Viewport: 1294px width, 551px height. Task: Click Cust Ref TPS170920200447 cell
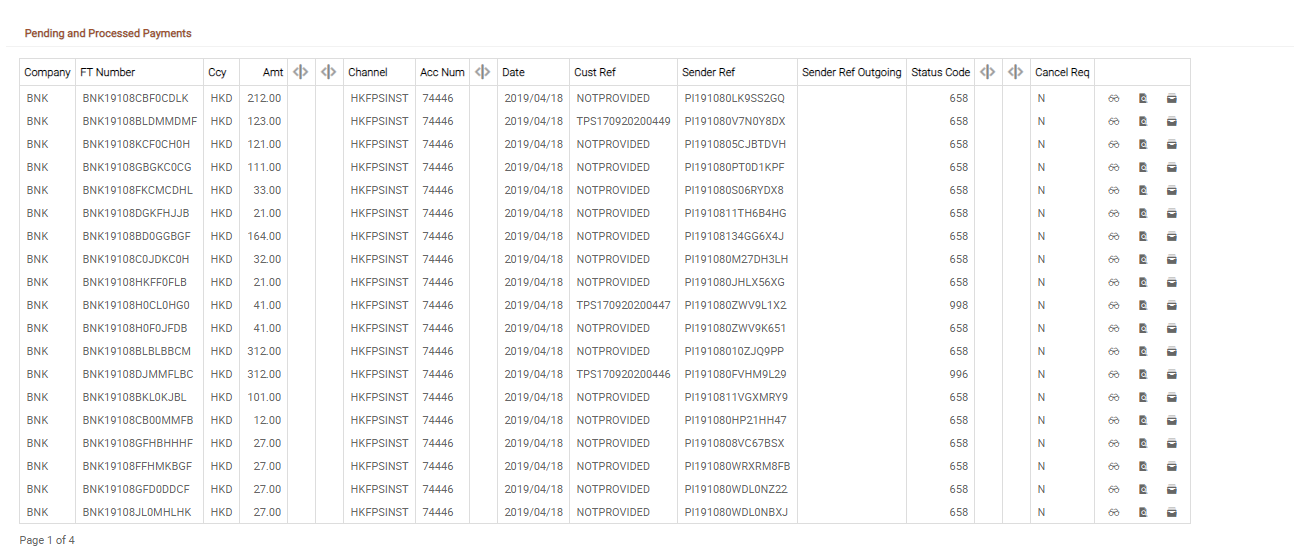coord(623,305)
